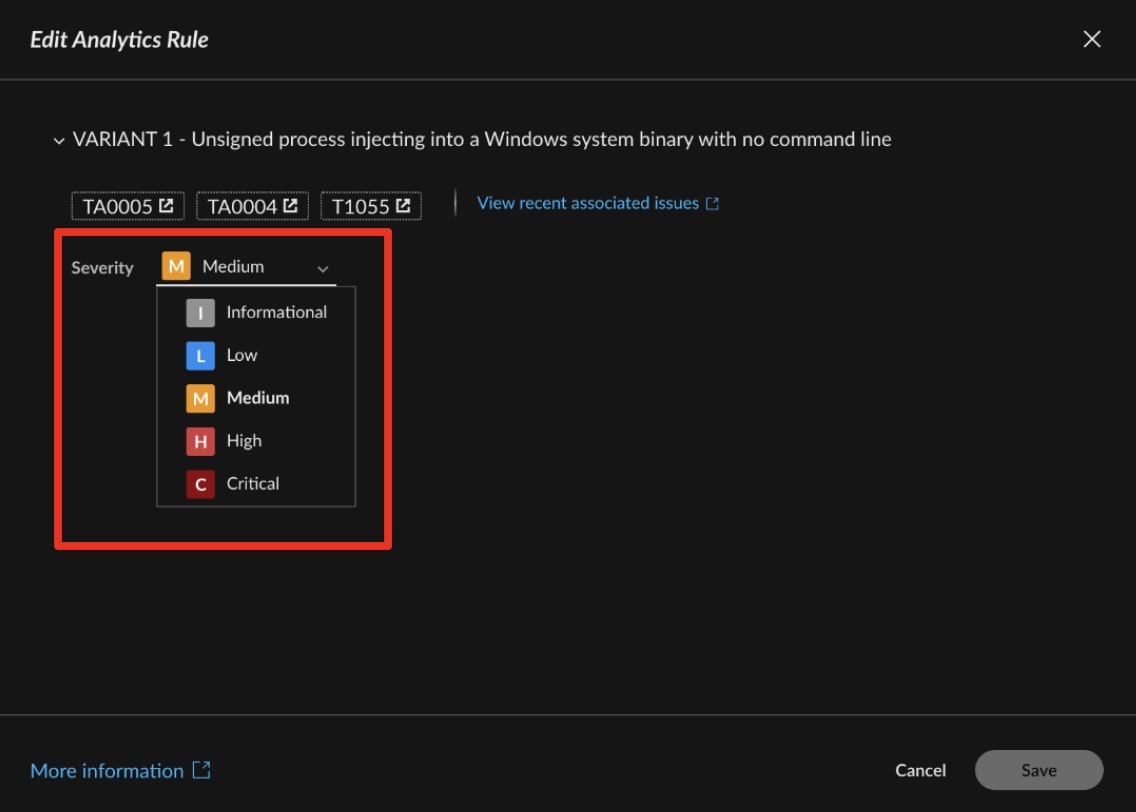
Task: Open the More information external link icon
Action: (x=203, y=770)
